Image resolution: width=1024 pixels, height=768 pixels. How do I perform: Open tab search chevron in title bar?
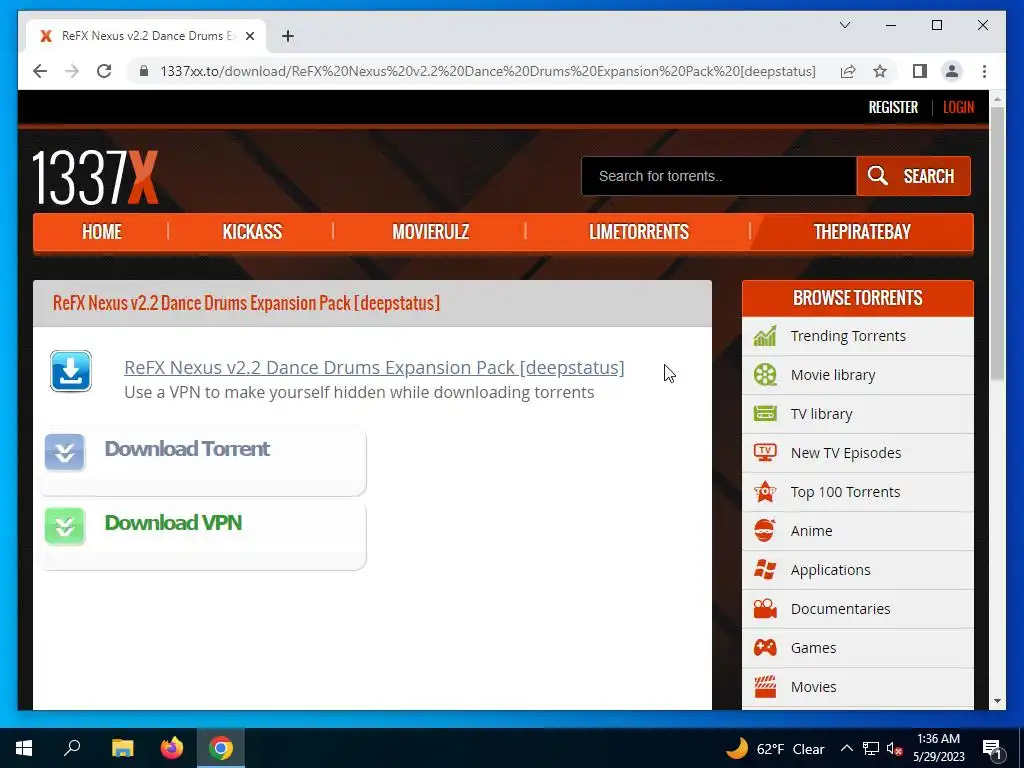(x=844, y=25)
